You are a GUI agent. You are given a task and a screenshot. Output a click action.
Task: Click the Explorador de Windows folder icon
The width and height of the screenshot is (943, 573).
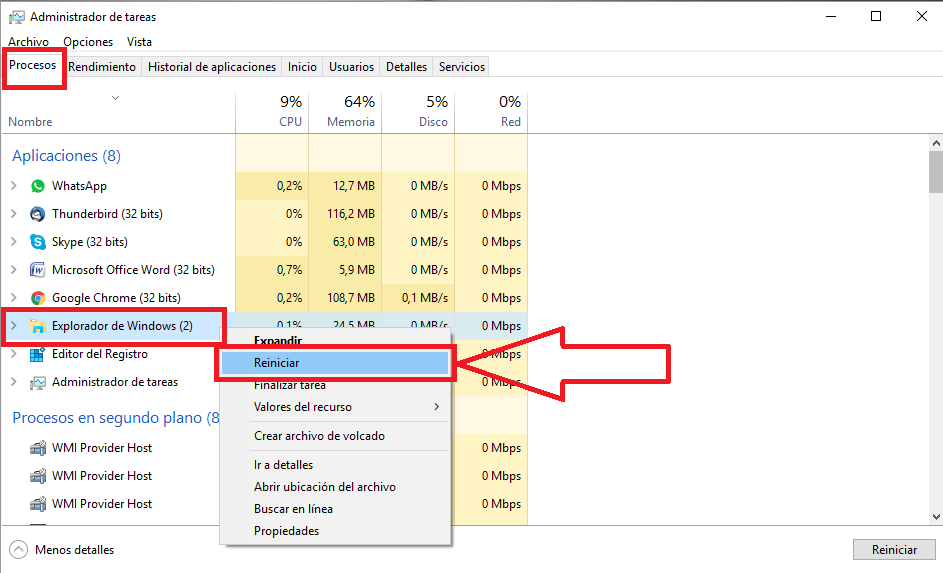tap(38, 326)
